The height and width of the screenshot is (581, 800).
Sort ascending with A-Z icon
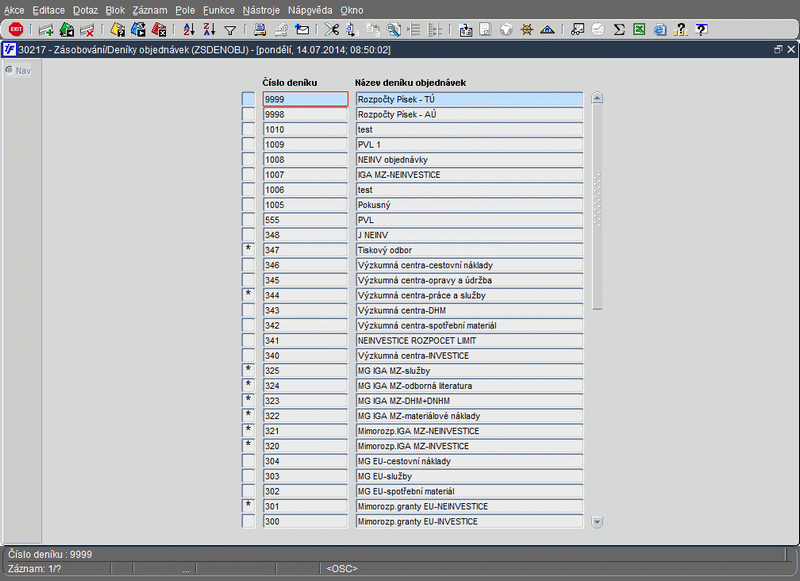(189, 30)
